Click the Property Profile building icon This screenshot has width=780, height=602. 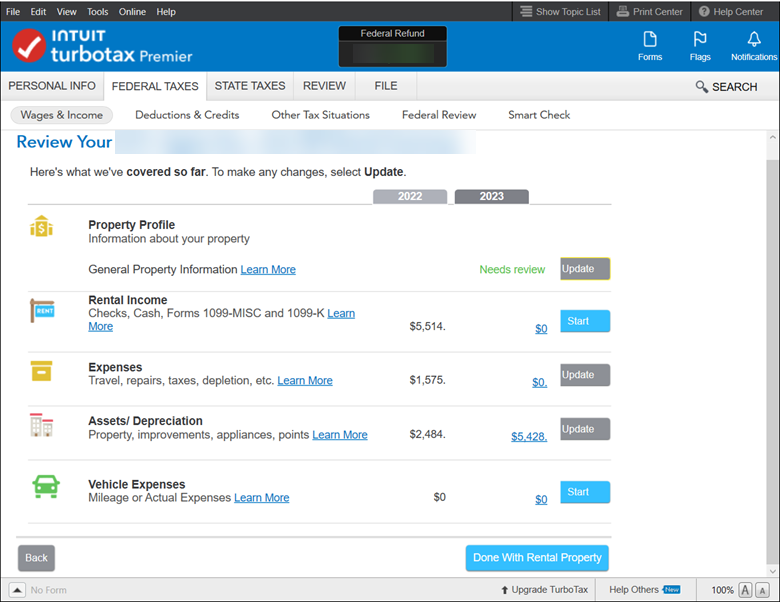[41, 226]
